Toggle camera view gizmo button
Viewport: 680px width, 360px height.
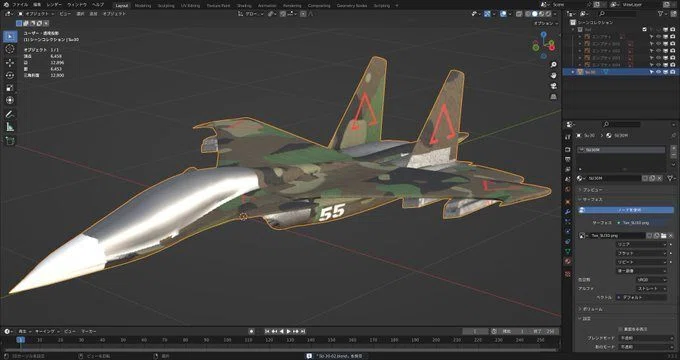tap(553, 86)
